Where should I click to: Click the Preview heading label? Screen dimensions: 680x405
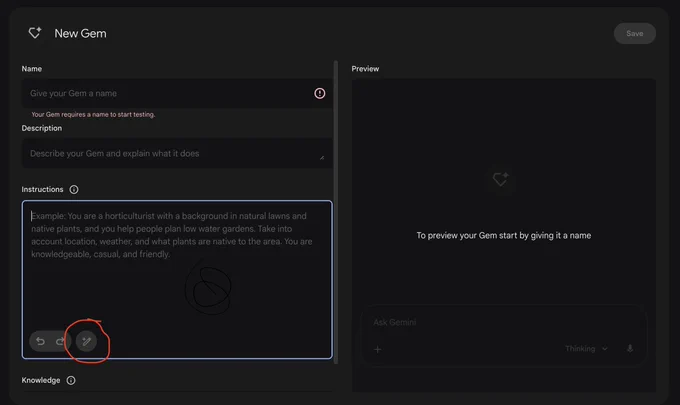pyautogui.click(x=365, y=69)
